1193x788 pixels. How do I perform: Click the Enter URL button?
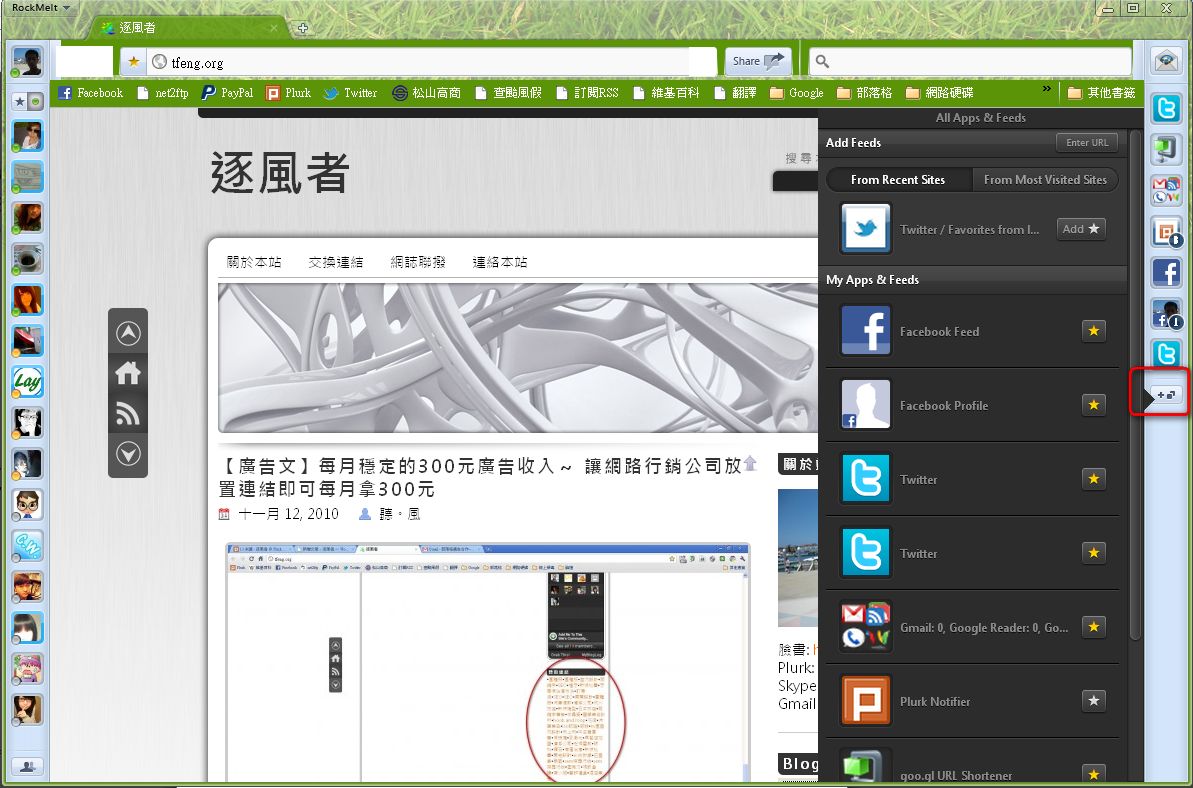coord(1087,142)
